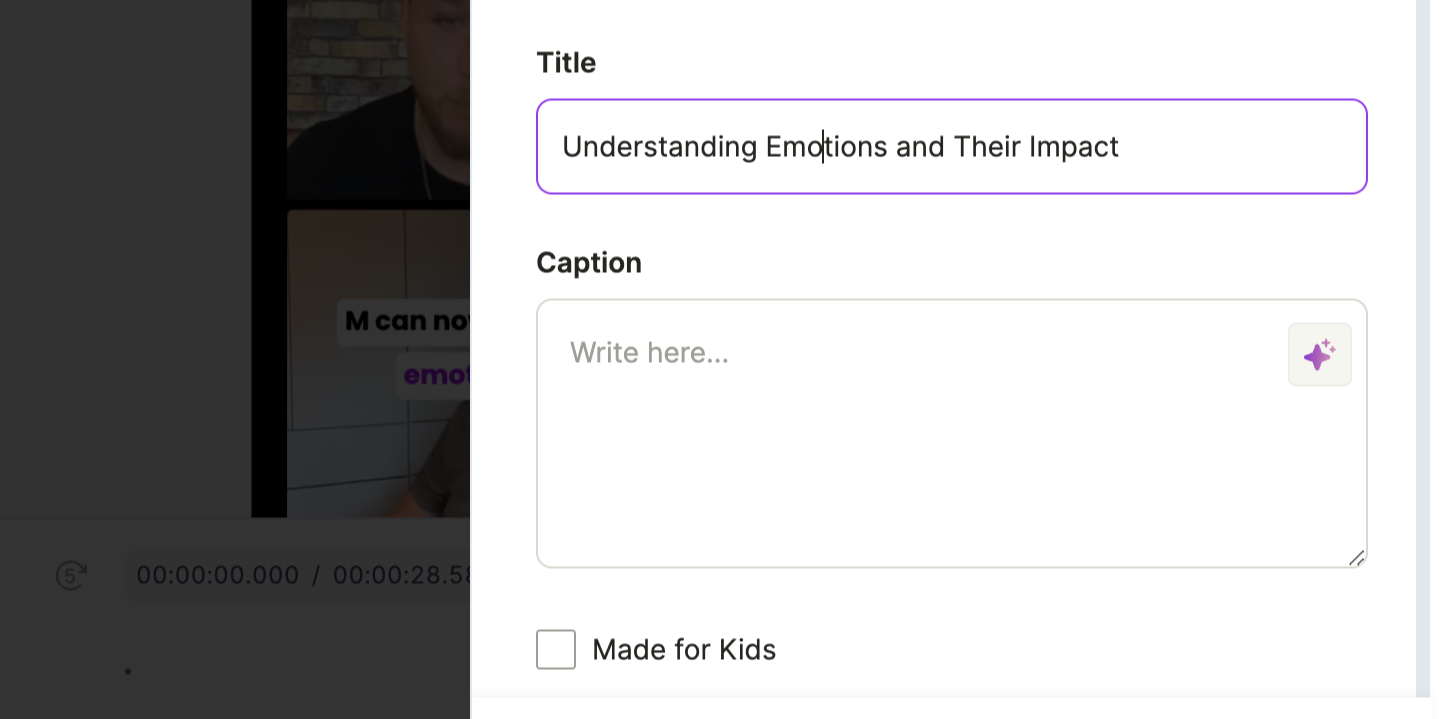
Task: Click the word 'Understanding' in the title
Action: [660, 147]
